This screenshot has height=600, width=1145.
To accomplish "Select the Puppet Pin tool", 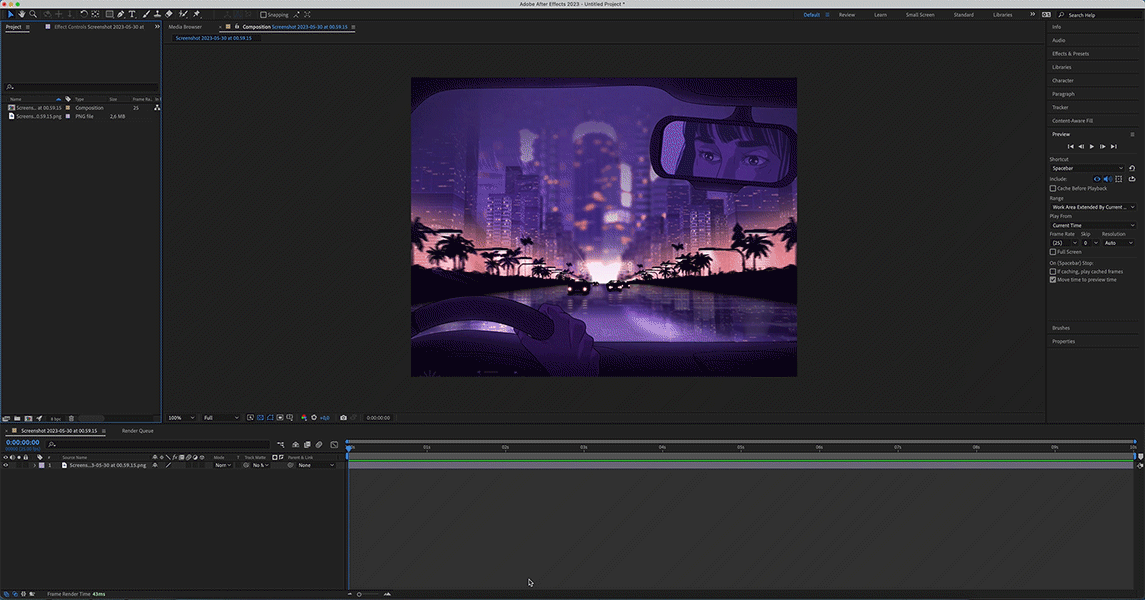I will coord(196,14).
